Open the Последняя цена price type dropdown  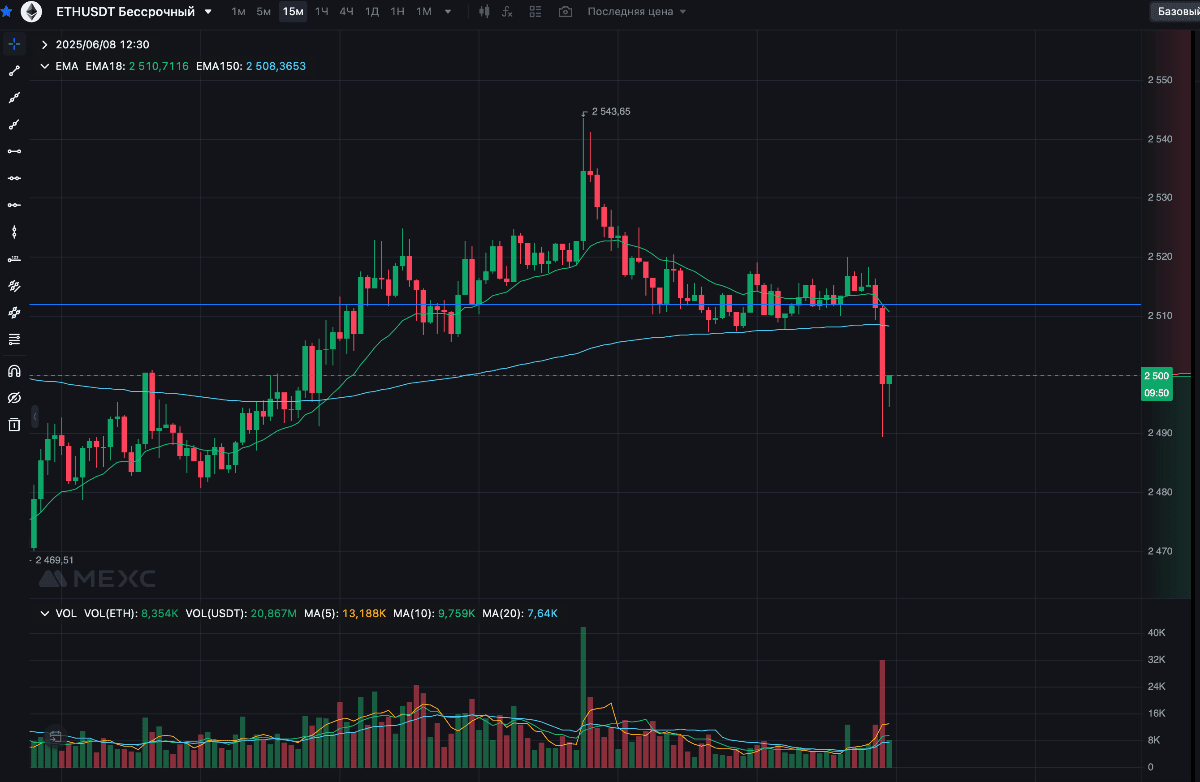click(x=637, y=12)
